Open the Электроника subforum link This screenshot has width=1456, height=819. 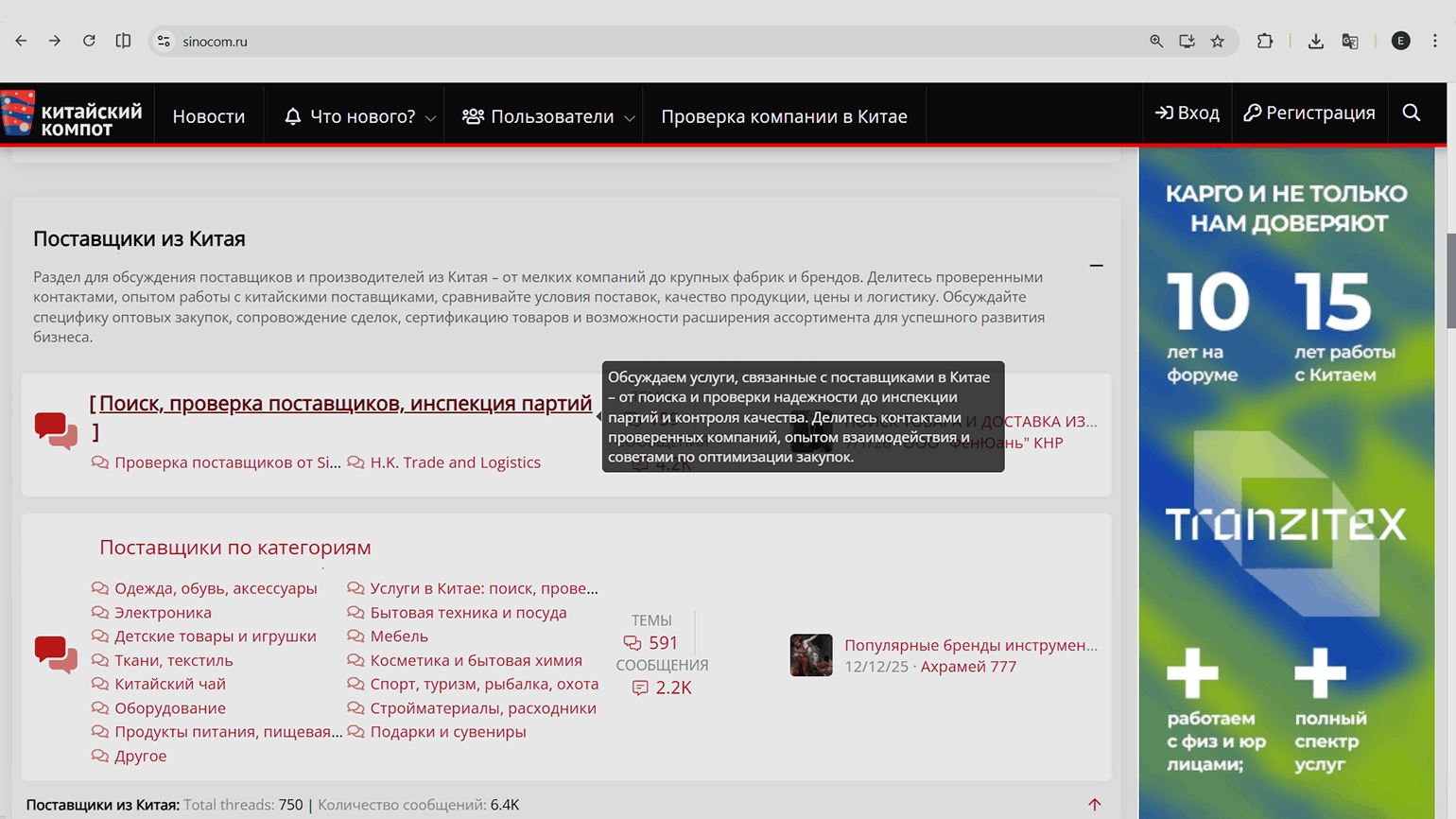tap(163, 613)
